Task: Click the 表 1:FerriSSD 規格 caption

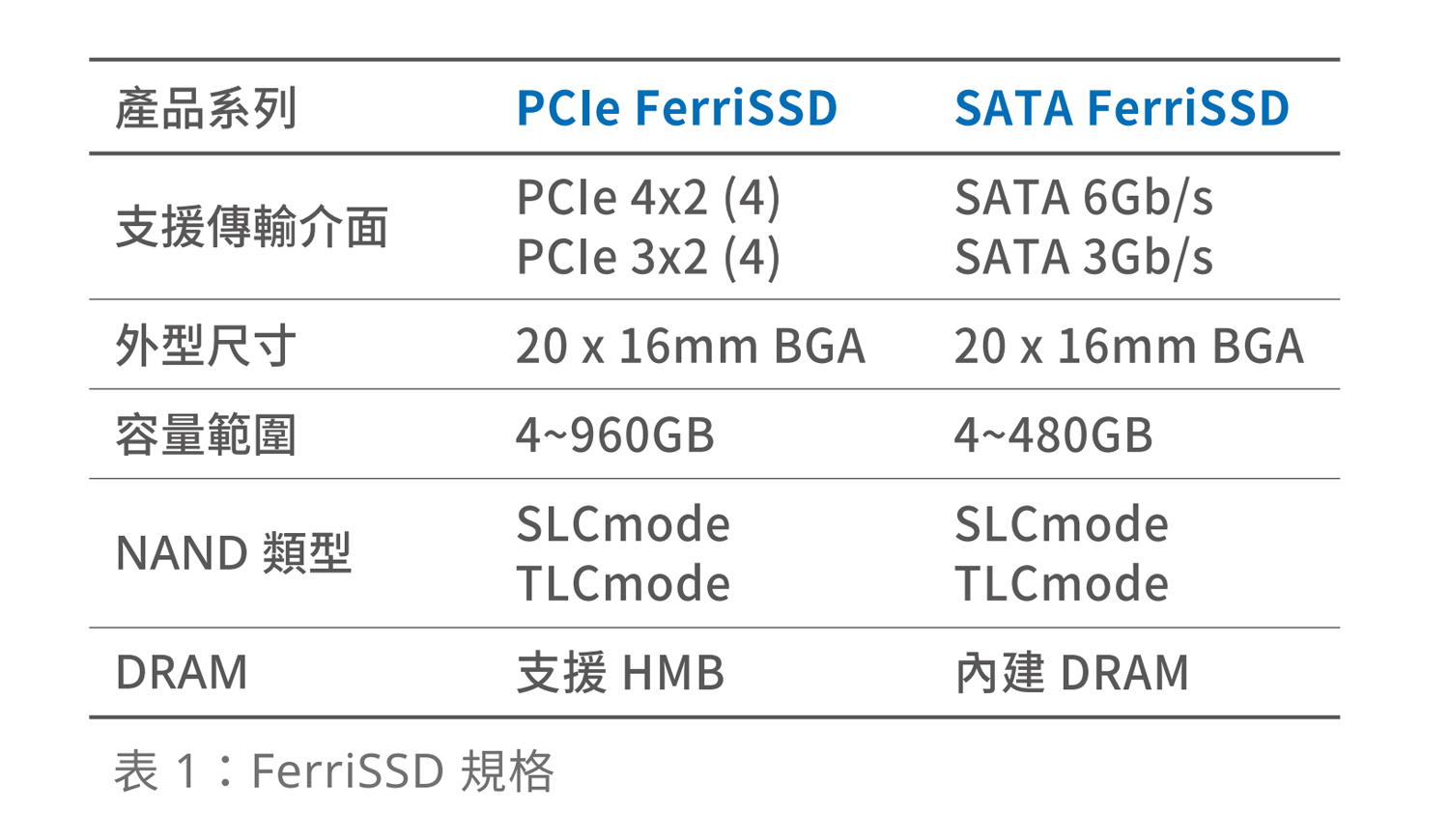Action: click(x=333, y=771)
